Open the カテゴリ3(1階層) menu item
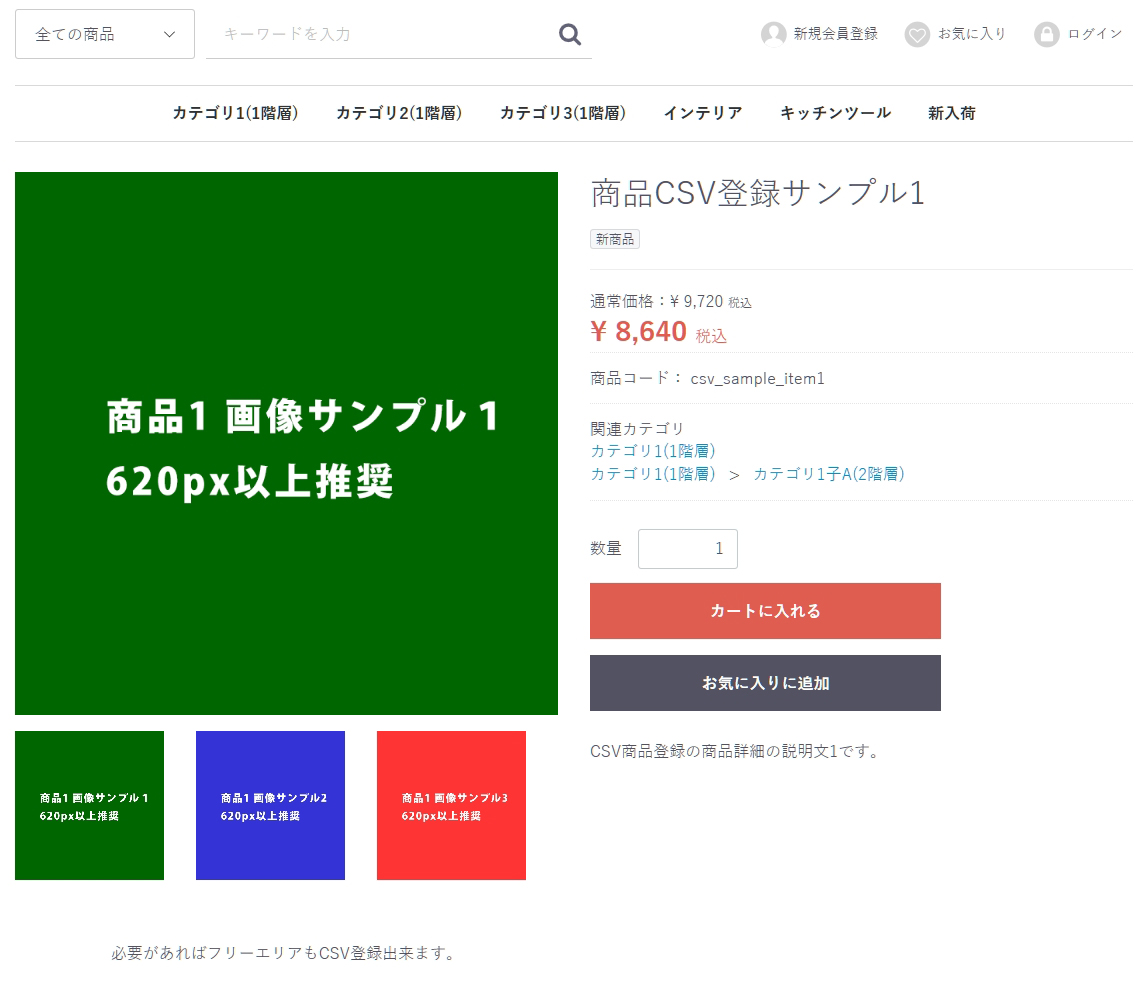Image resolution: width=1140 pixels, height=1006 pixels. [563, 113]
